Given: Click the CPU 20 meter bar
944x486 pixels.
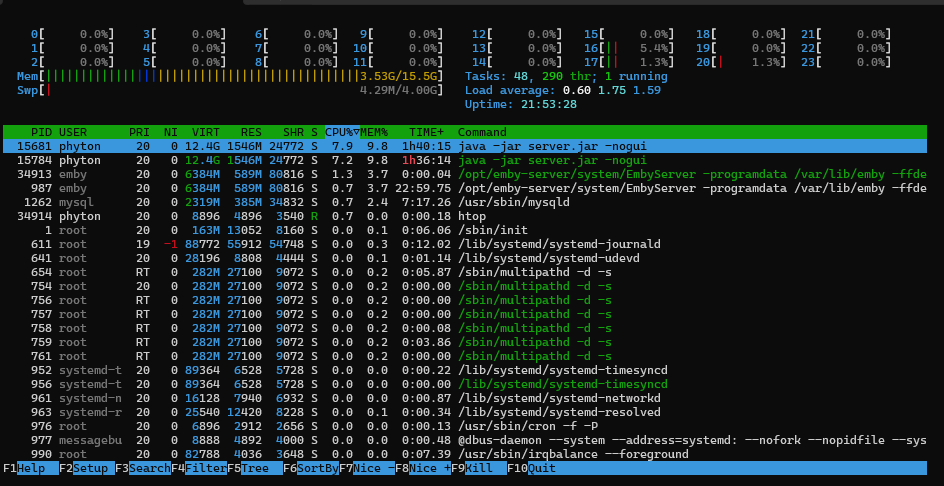Looking at the screenshot, I should pyautogui.click(x=741, y=62).
